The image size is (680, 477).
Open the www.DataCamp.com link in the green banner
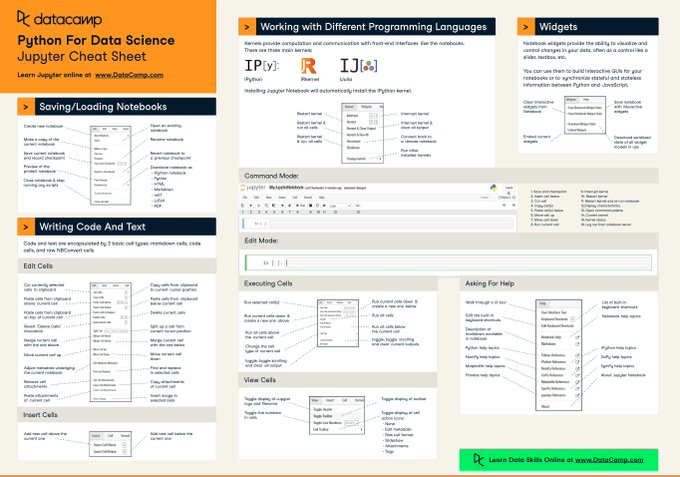pos(609,460)
